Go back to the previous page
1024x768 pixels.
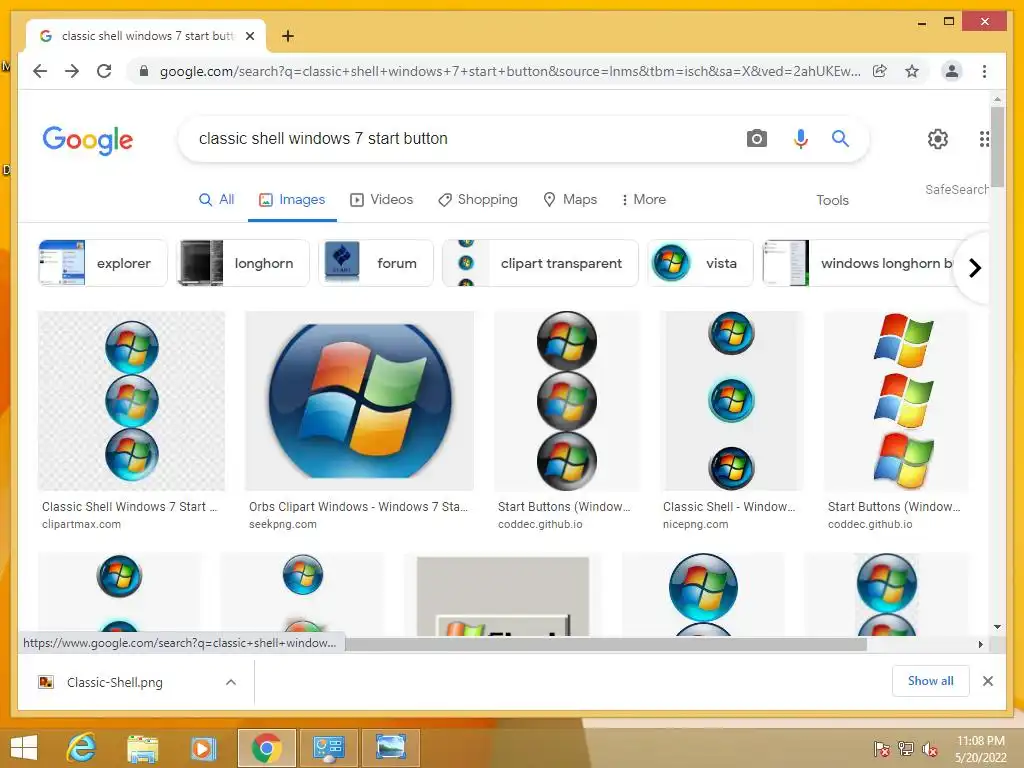[40, 71]
